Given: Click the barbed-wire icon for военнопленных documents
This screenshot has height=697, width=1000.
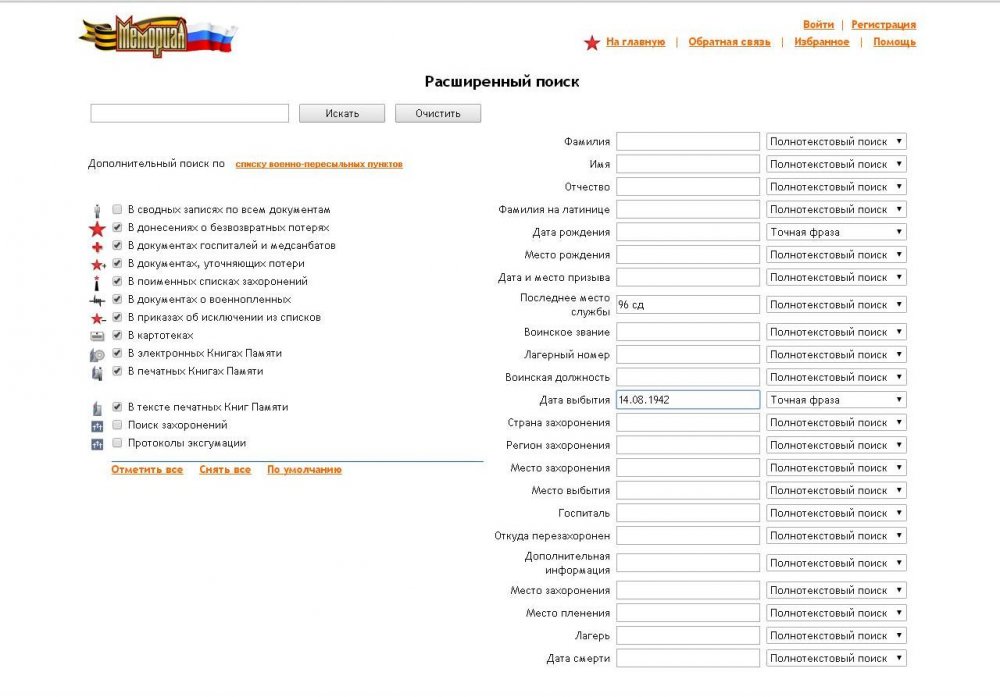Looking at the screenshot, I should [97, 300].
